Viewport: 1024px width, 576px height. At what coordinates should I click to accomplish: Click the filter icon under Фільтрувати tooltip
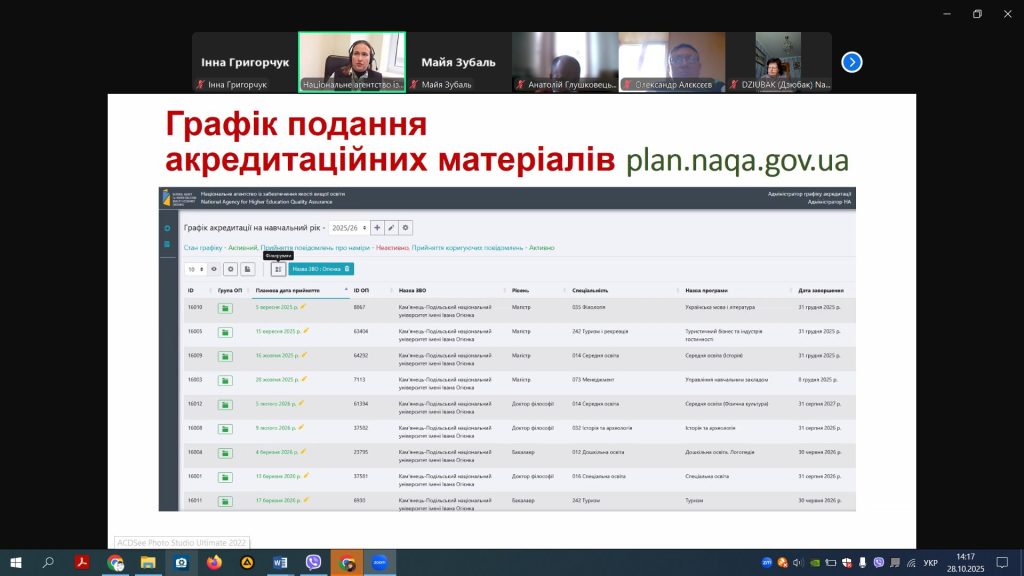278,269
